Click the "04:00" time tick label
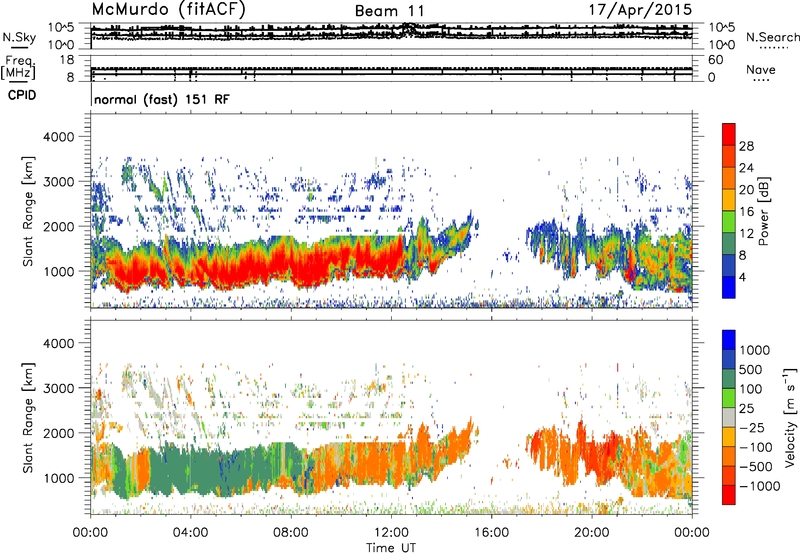This screenshot has width=800, height=554. pyautogui.click(x=190, y=533)
